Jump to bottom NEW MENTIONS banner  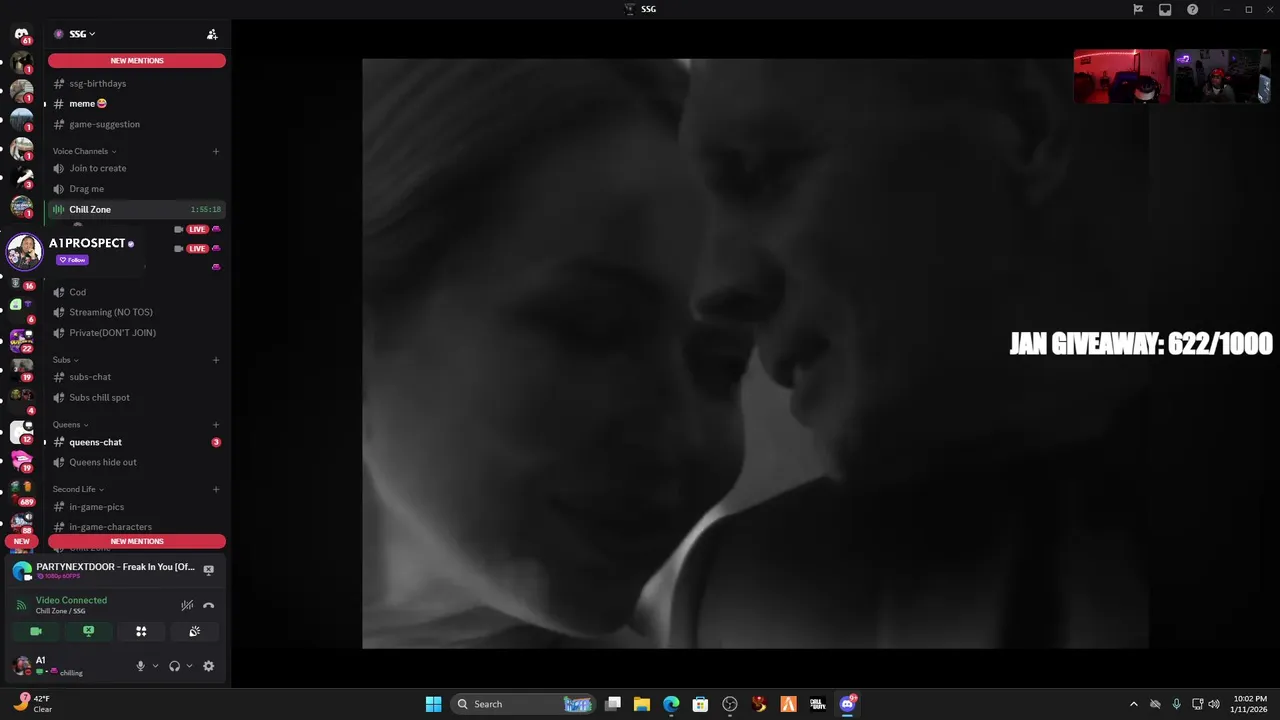[137, 541]
